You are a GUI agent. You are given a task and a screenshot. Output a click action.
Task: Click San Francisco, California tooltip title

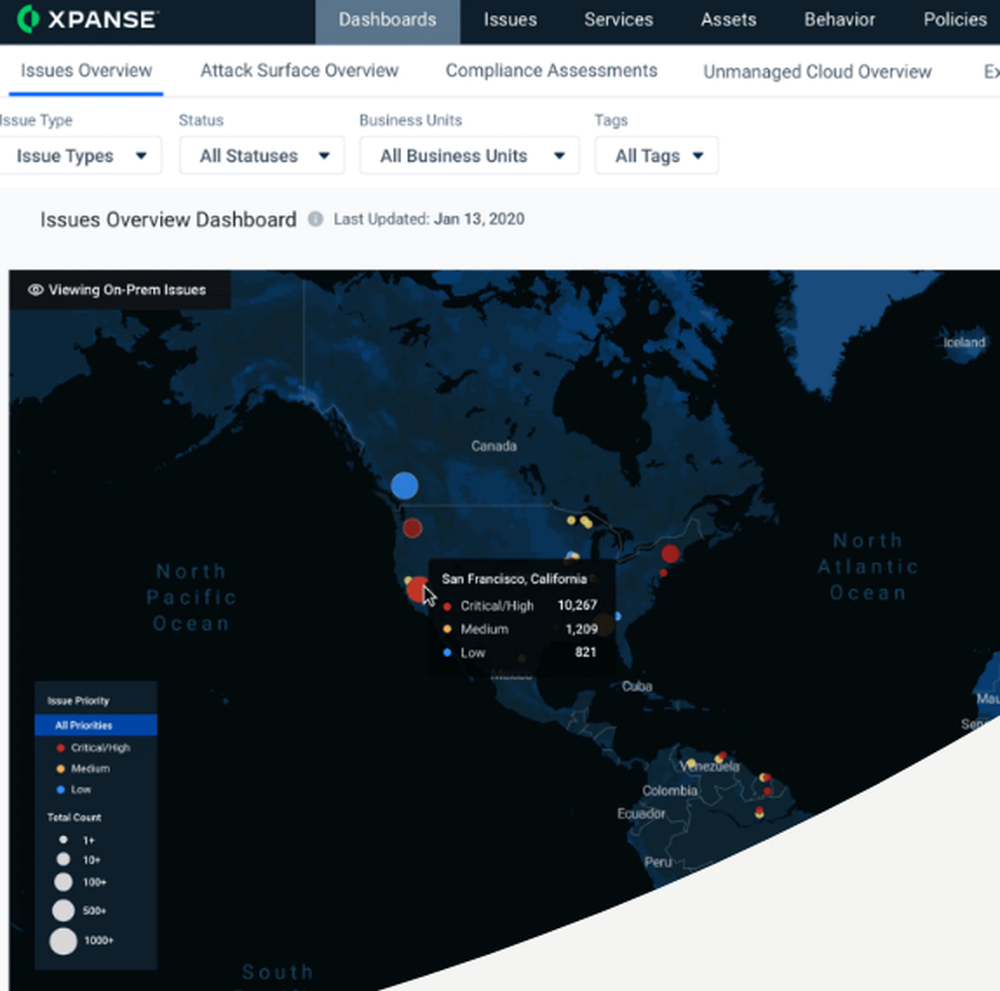point(514,579)
